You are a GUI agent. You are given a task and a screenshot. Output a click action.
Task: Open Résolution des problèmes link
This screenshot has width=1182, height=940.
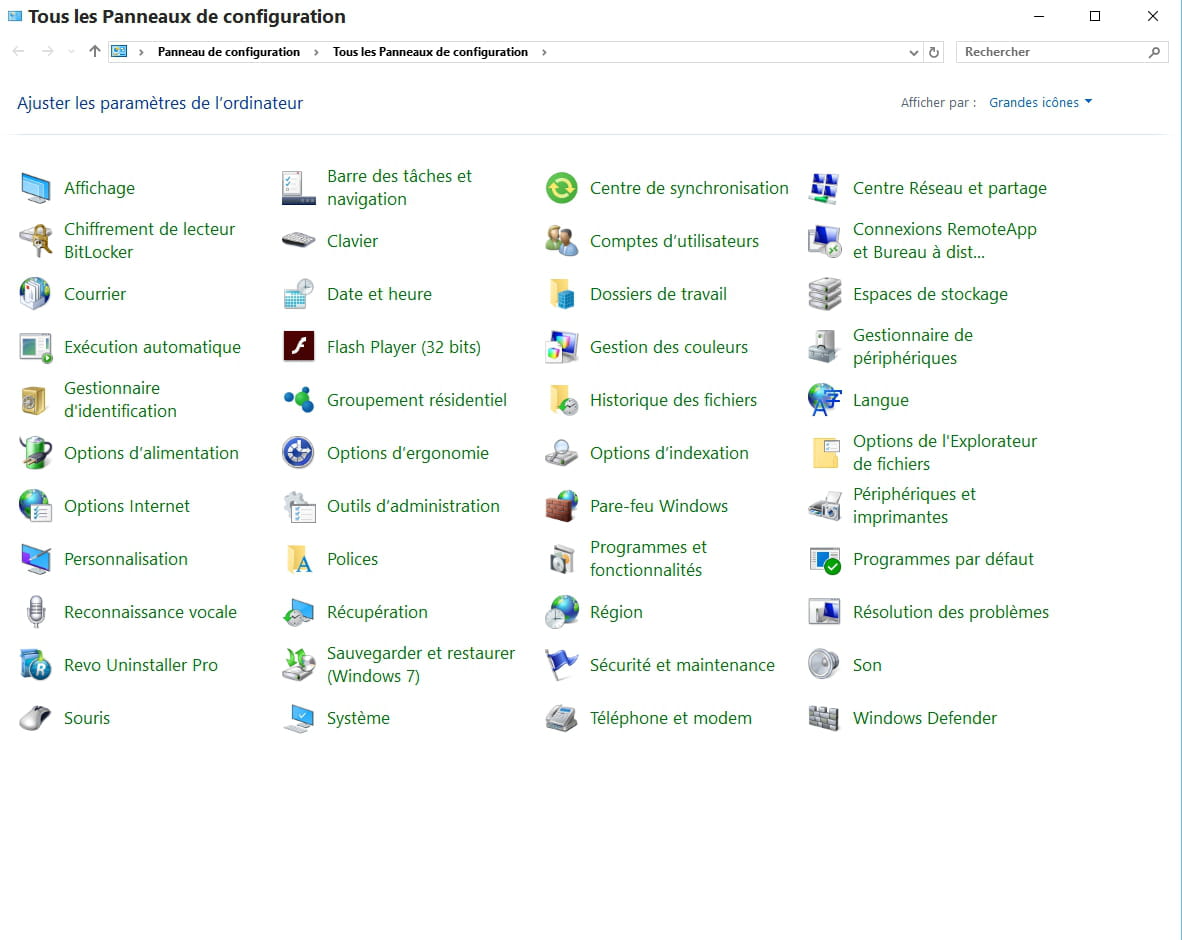(951, 612)
